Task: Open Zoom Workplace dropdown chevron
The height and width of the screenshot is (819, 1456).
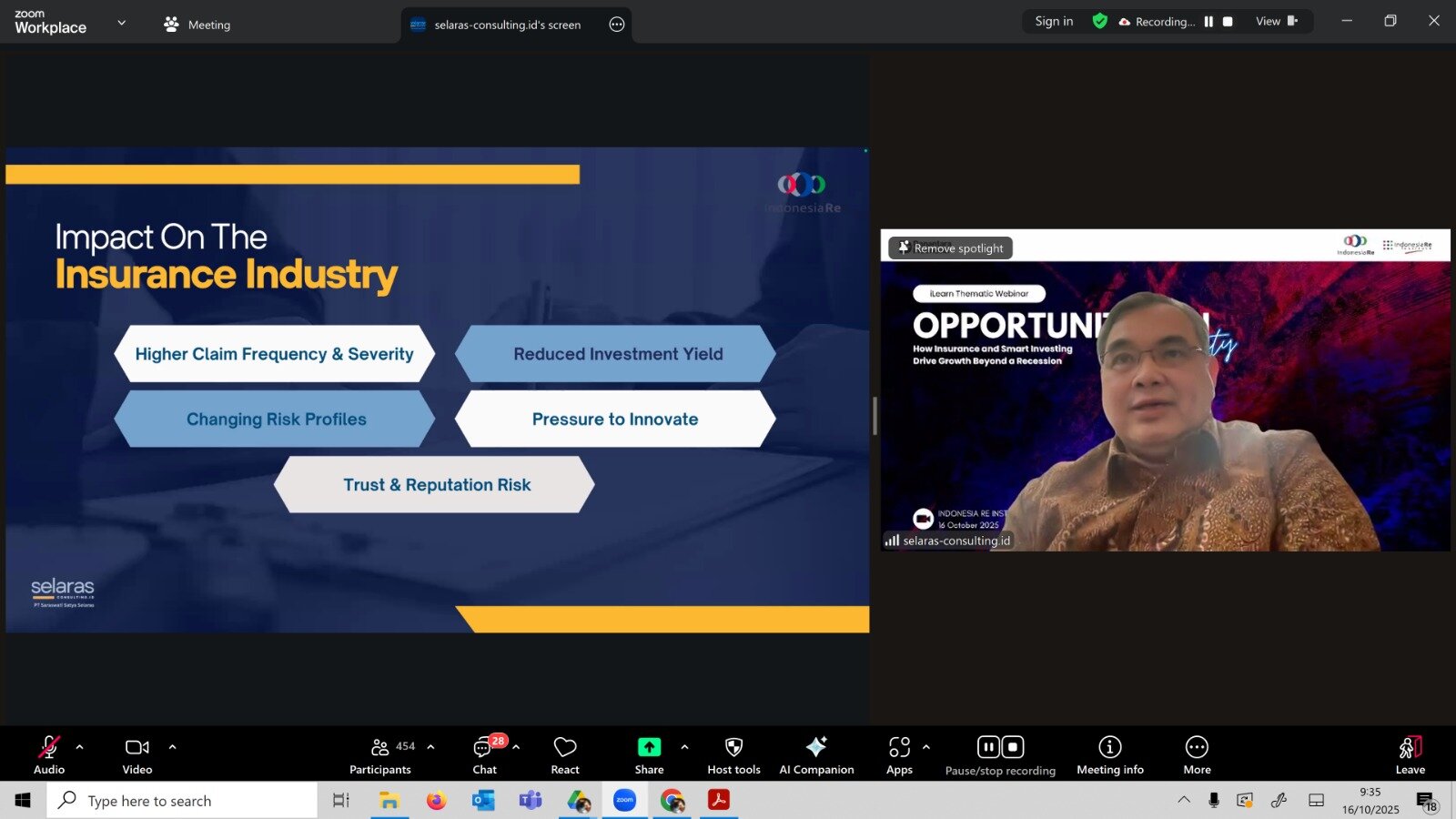Action: [x=122, y=23]
